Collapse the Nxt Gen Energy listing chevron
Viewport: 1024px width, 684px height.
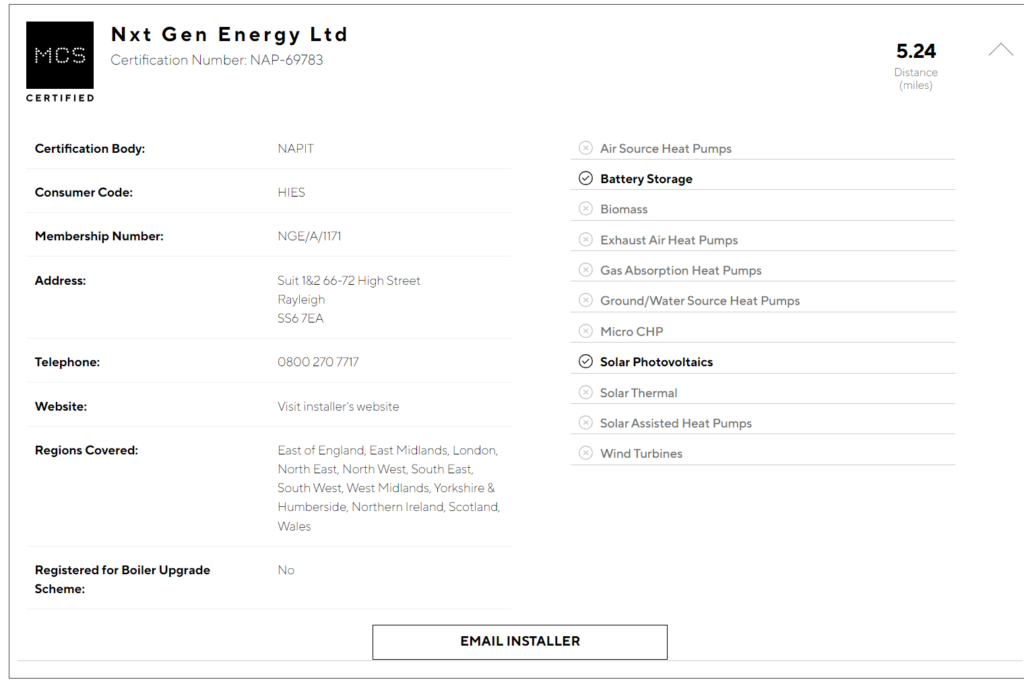pos(1000,50)
